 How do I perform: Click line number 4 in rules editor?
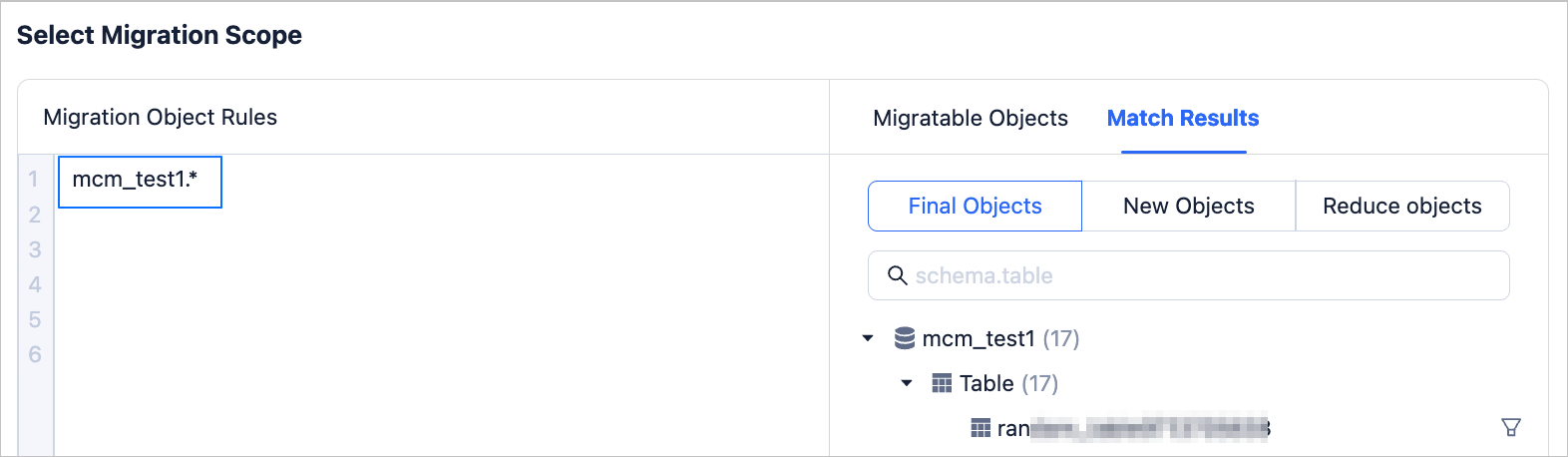coord(35,284)
